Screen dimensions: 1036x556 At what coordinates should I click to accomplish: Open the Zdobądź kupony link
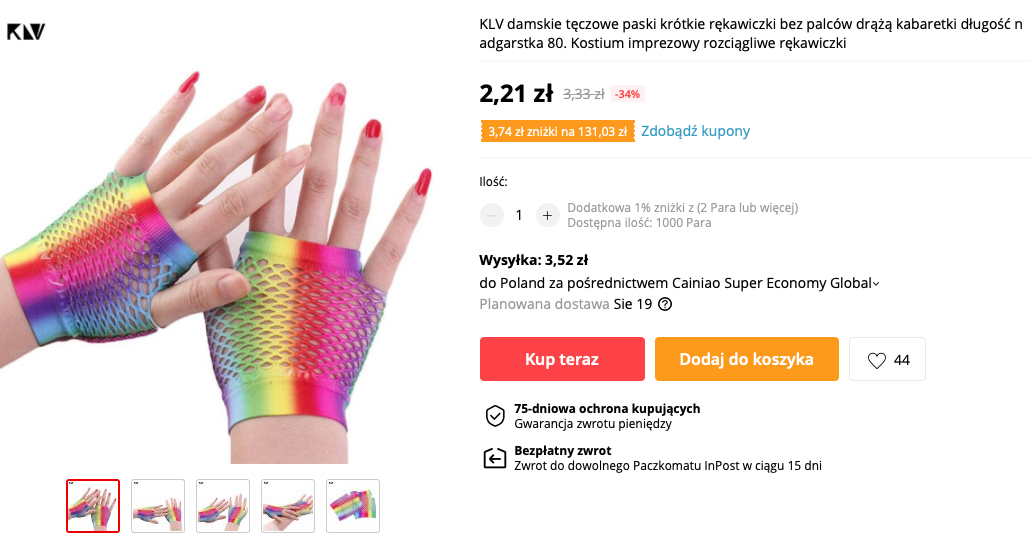(695, 131)
